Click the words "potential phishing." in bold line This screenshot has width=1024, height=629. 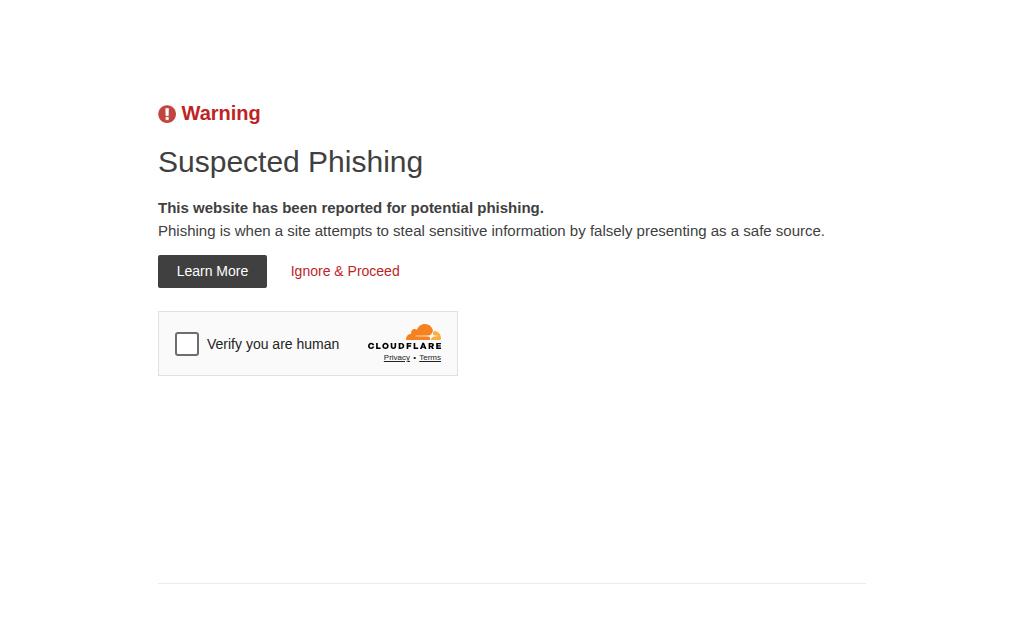click(x=477, y=208)
